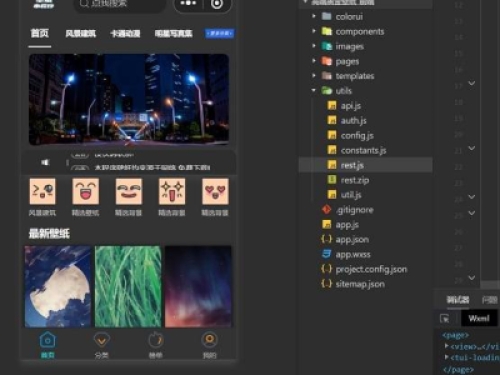Image resolution: width=500 pixels, height=375 pixels.
Task: Open util.js in the file tree
Action: click(351, 195)
